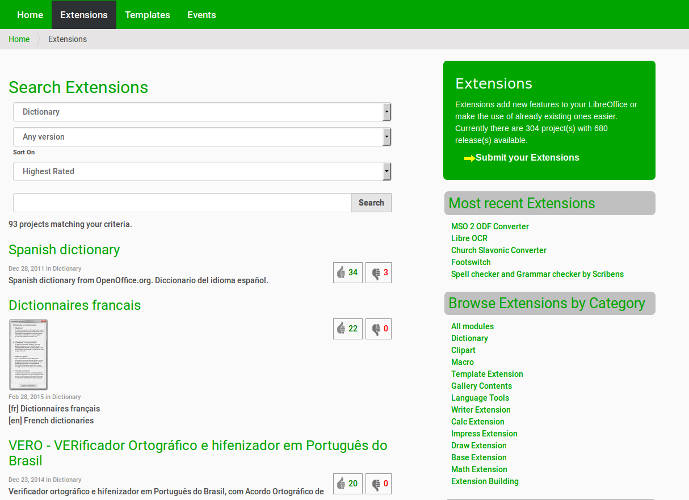Open Spell checker and Grammar checker by Scribens
This screenshot has width=689, height=500.
click(x=537, y=274)
